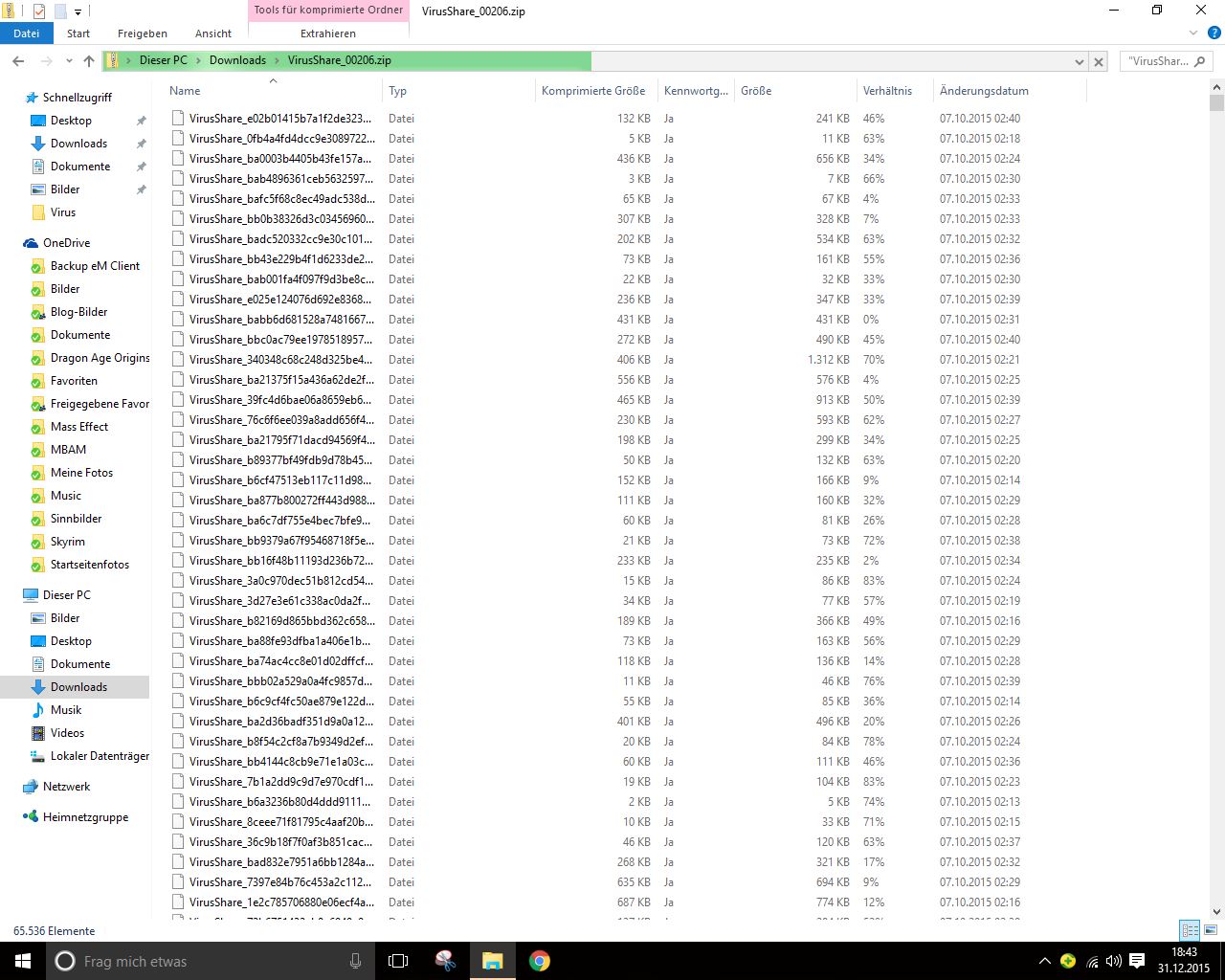The width and height of the screenshot is (1225, 980).
Task: Open the Musik folder icon under Dieser PC
Action: tap(38, 710)
